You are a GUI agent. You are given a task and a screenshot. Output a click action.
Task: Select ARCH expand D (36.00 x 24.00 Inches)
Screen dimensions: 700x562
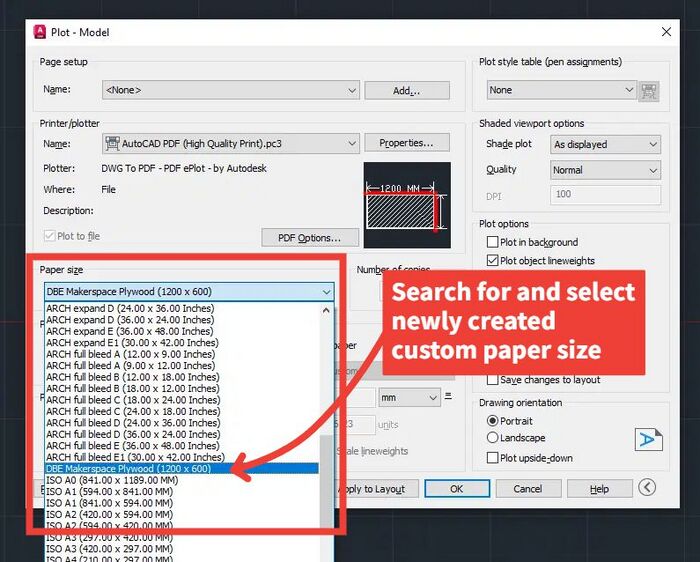tap(182, 320)
